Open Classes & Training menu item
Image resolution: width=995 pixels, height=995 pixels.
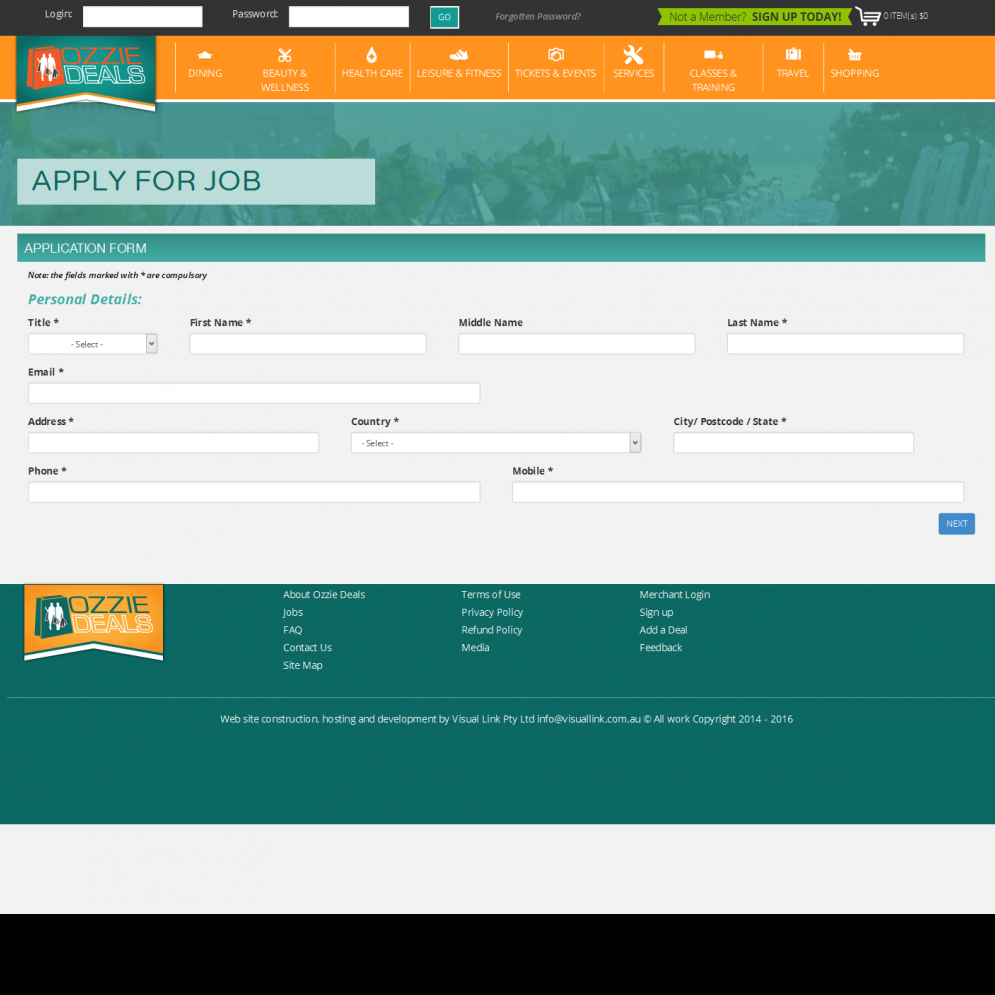pos(713,79)
